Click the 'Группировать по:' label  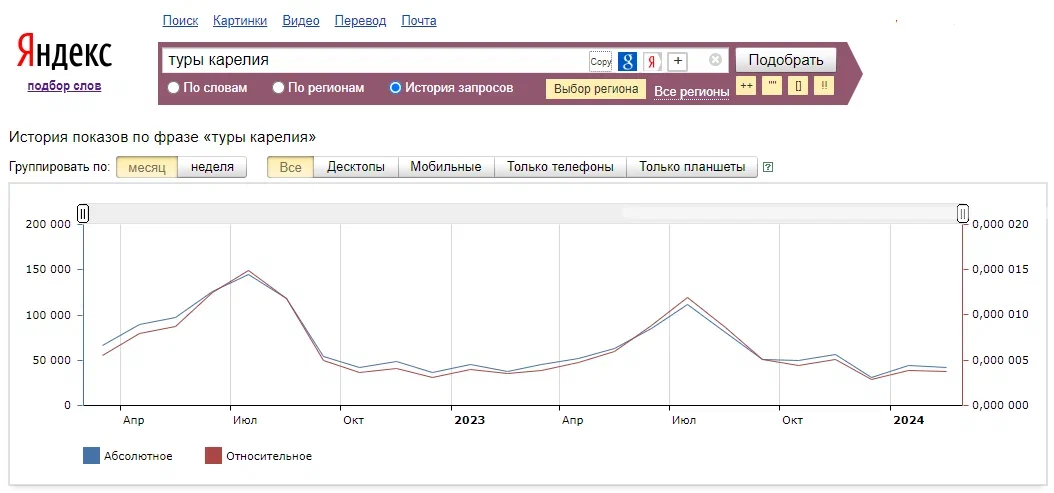[x=59, y=167]
